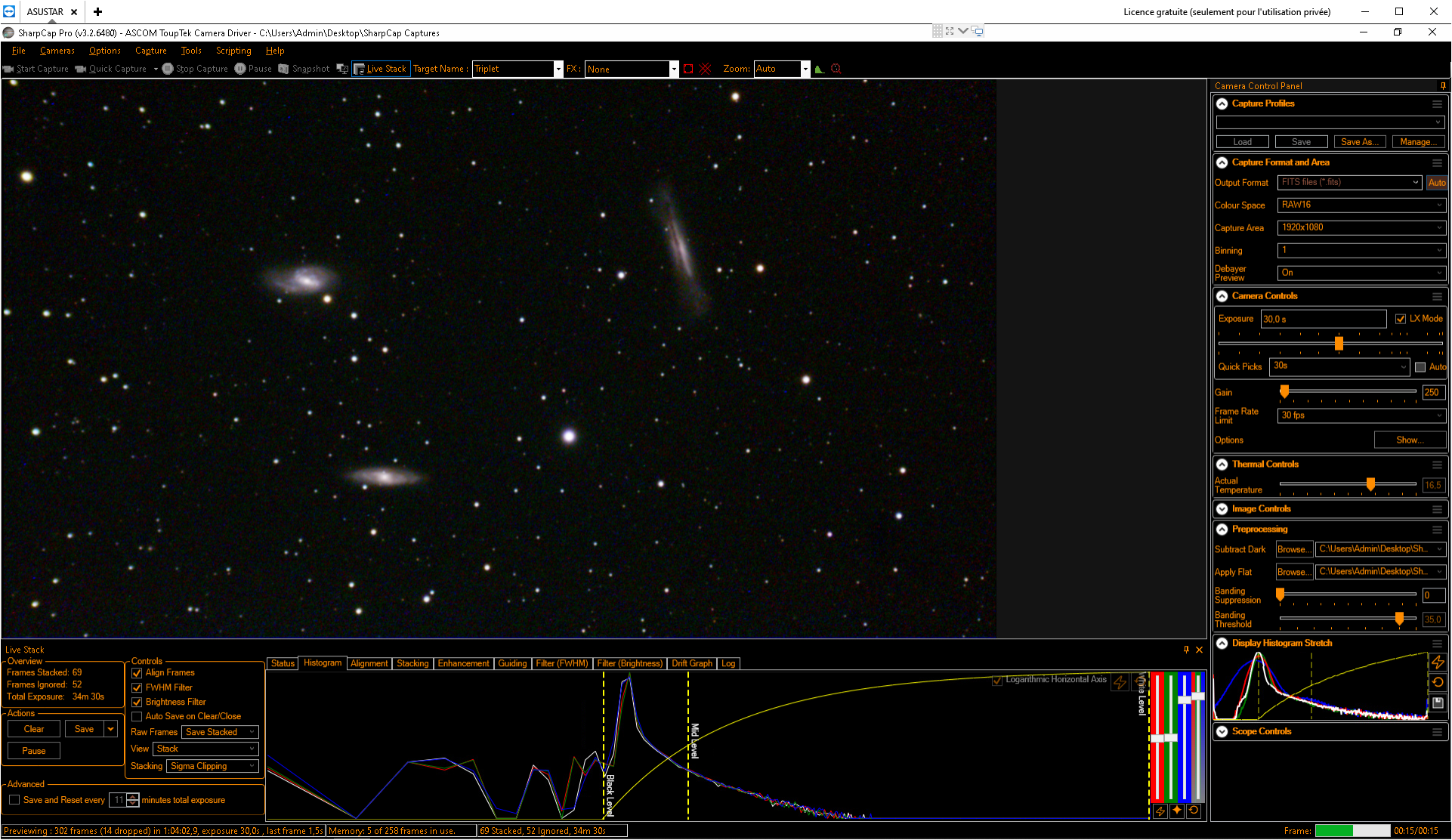Enable Auto Save on Clear/Close
Viewport: 1452px width, 840px height.
tap(137, 716)
